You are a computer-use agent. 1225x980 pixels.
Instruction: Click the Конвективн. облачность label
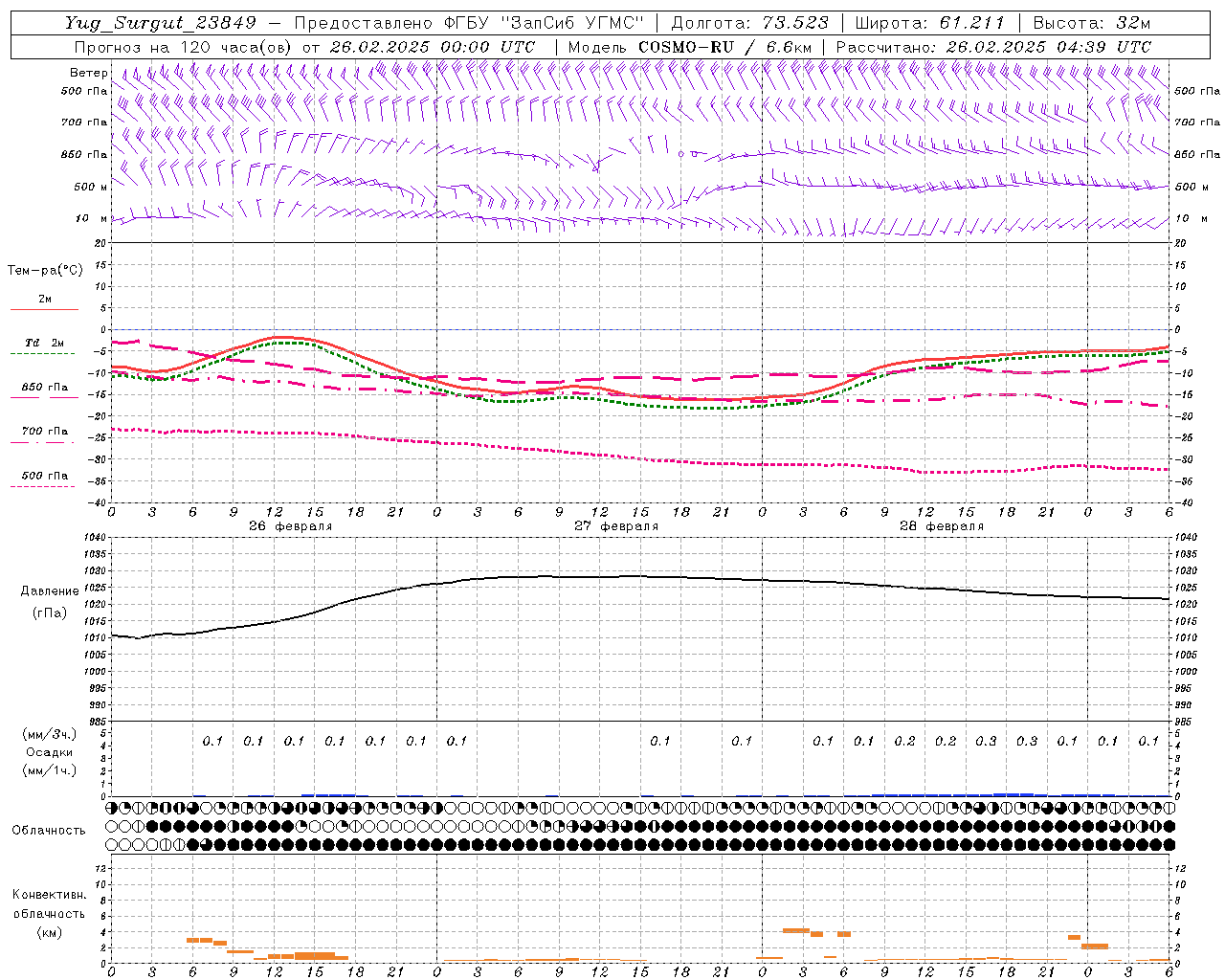point(49,904)
